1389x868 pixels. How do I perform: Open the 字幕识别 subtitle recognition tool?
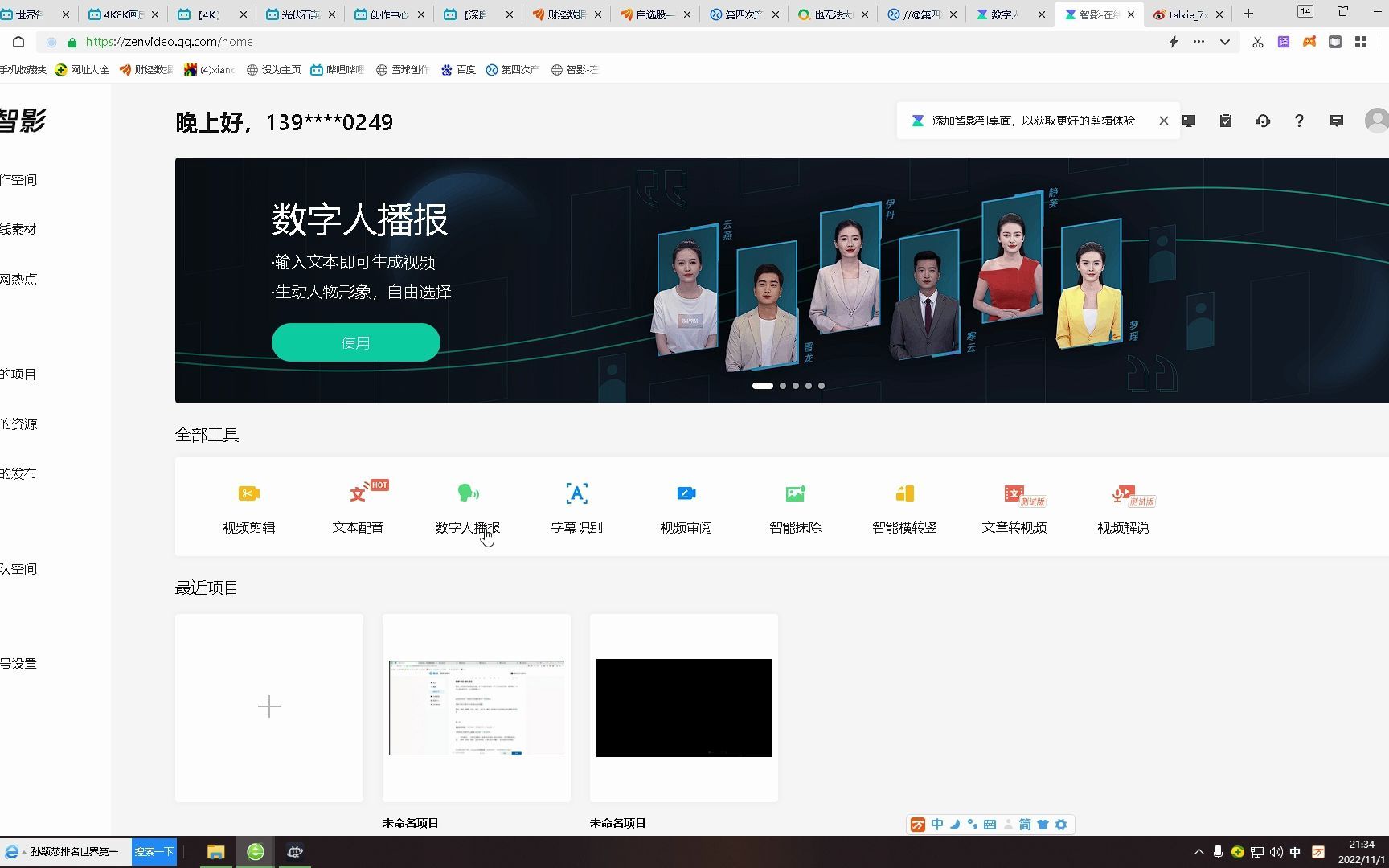pos(576,508)
